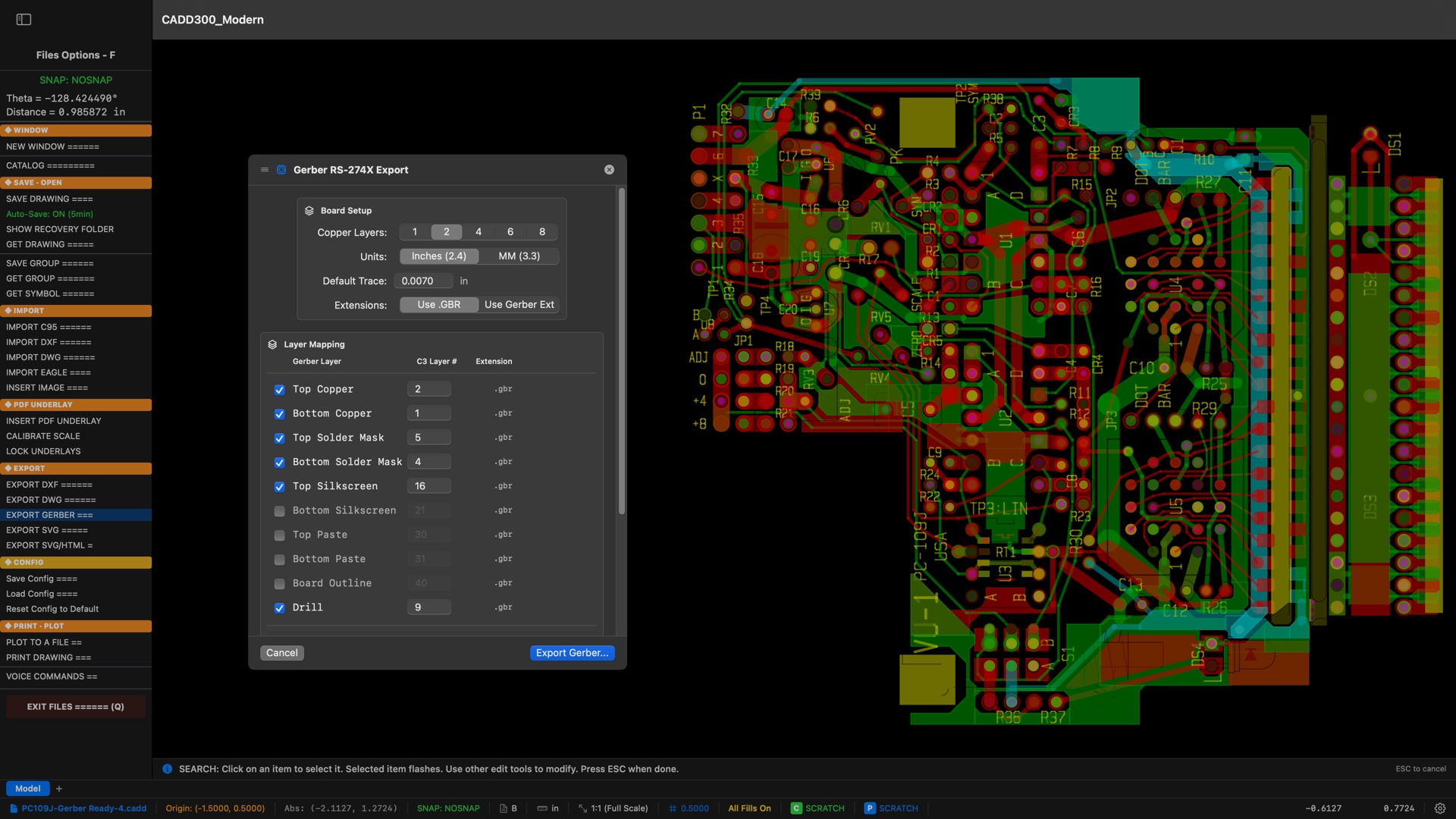Click the layer B page indicator

[x=508, y=808]
